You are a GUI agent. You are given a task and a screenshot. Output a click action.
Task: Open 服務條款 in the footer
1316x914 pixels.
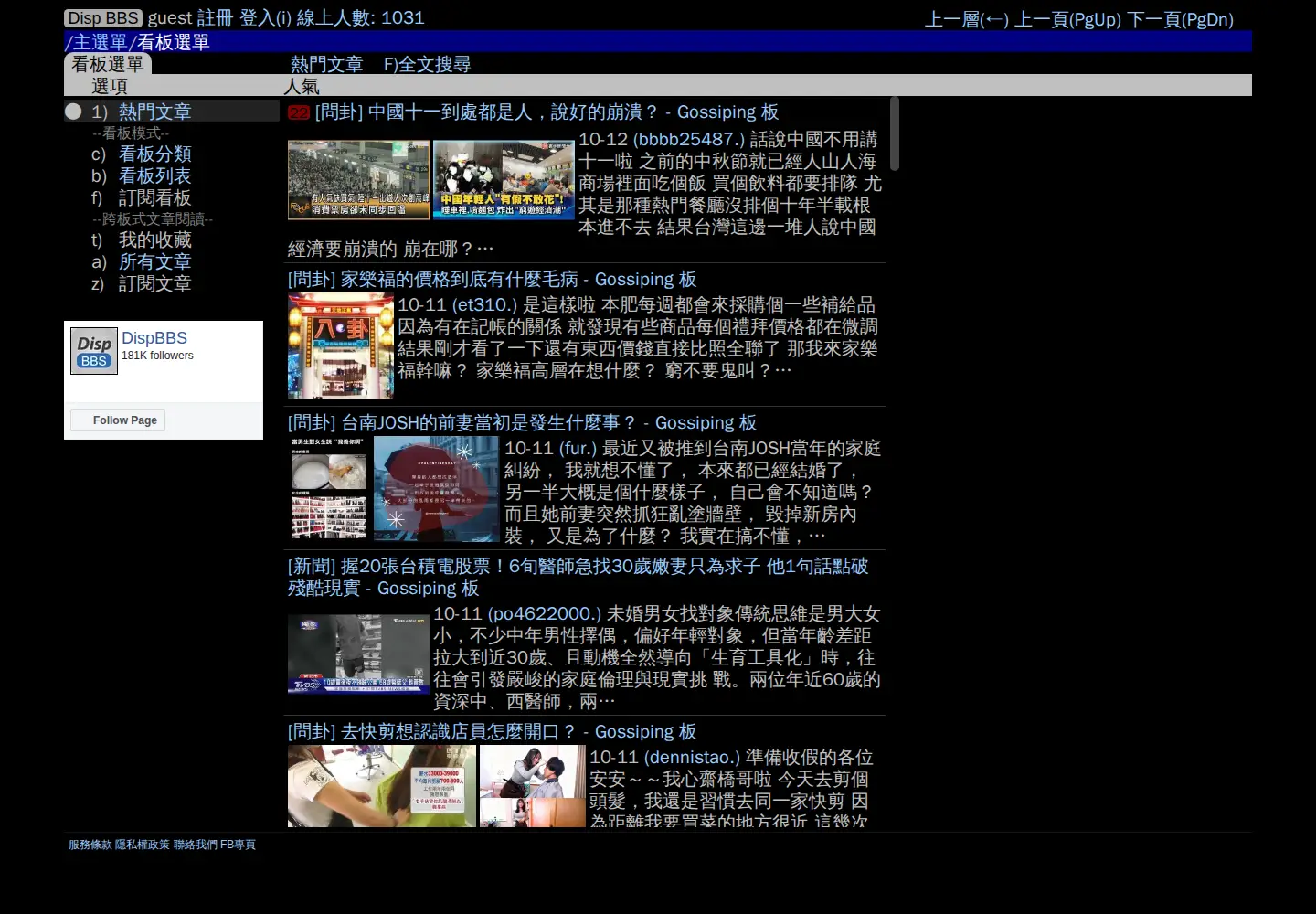click(x=90, y=845)
